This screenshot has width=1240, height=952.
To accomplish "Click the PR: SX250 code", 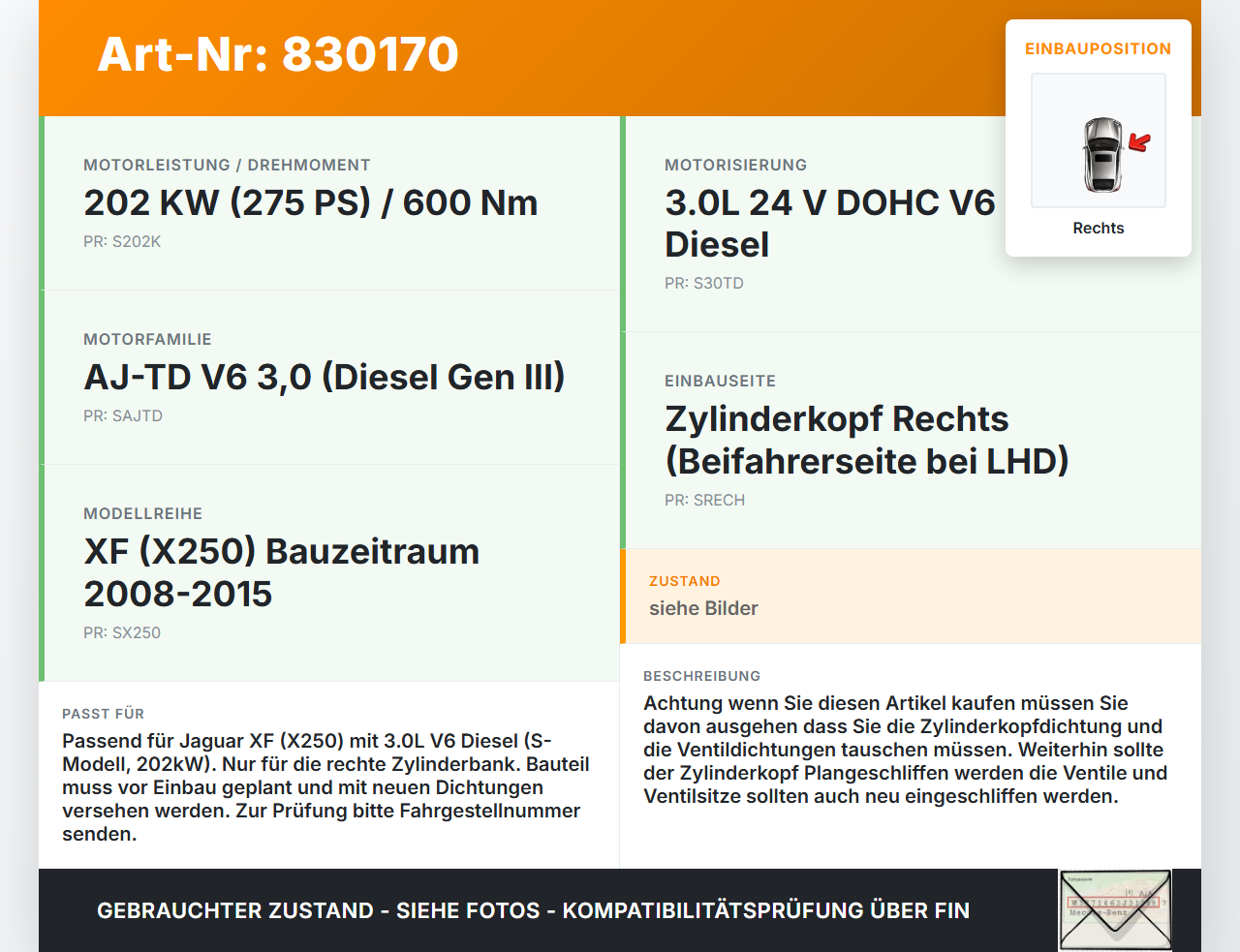I will point(122,632).
